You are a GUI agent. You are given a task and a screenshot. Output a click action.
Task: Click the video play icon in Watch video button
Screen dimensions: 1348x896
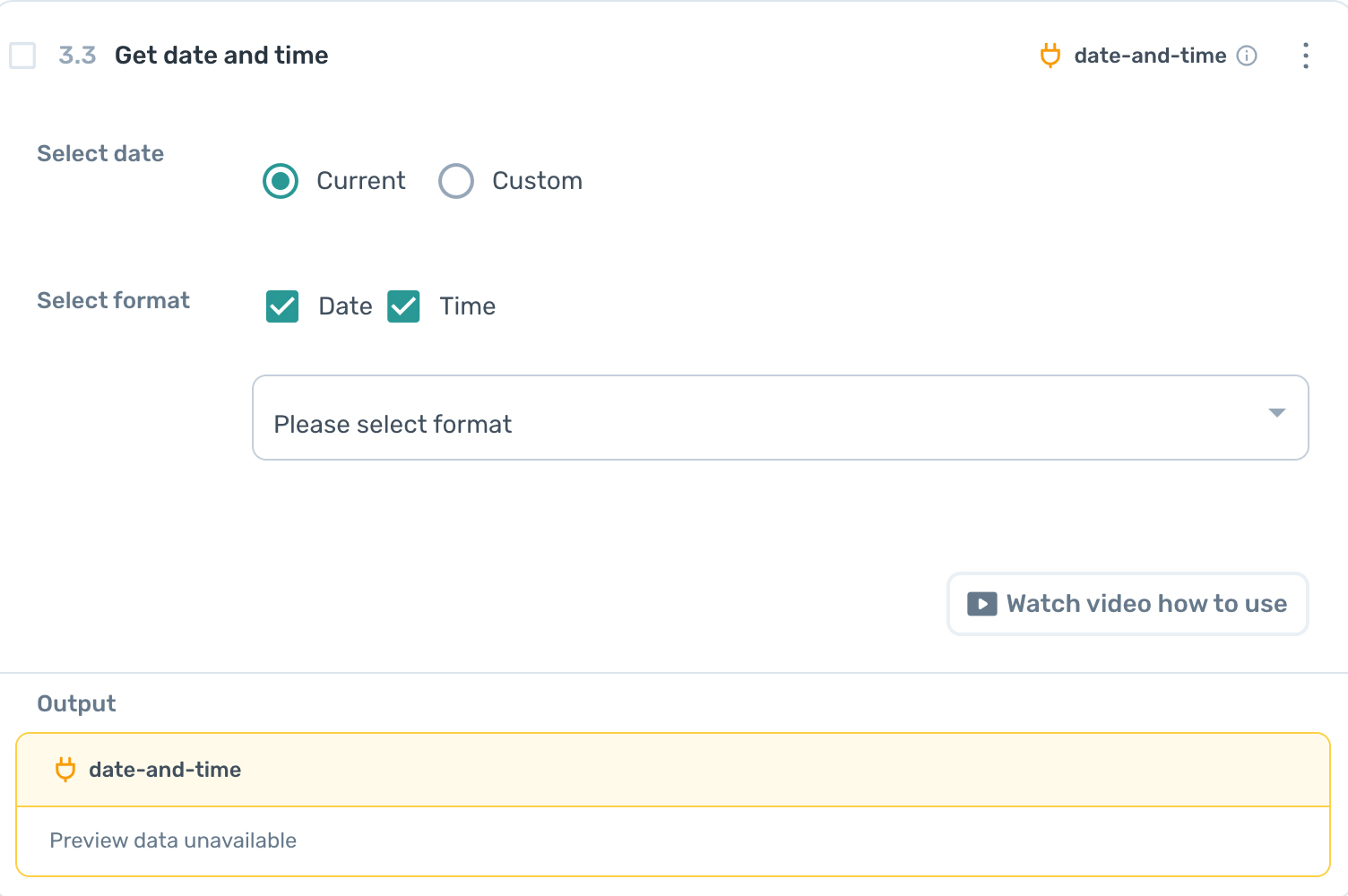coord(981,604)
